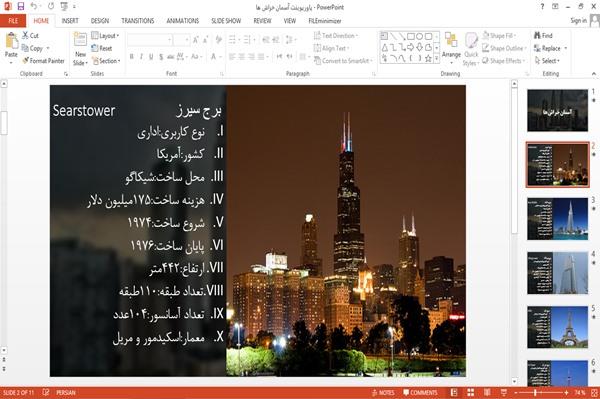
Task: Click zoom slider handle
Action: click(535, 392)
